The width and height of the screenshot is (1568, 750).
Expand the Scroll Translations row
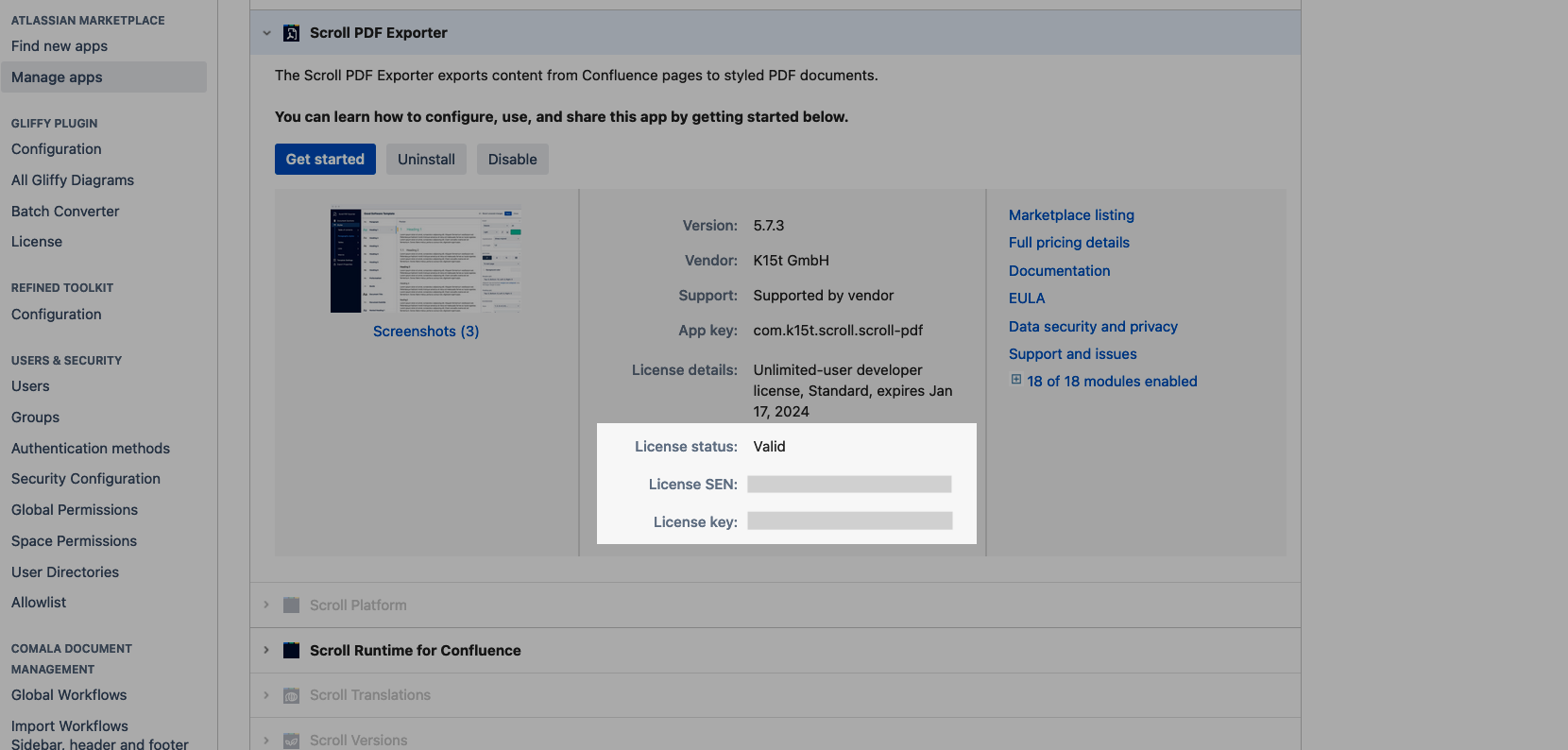click(266, 695)
